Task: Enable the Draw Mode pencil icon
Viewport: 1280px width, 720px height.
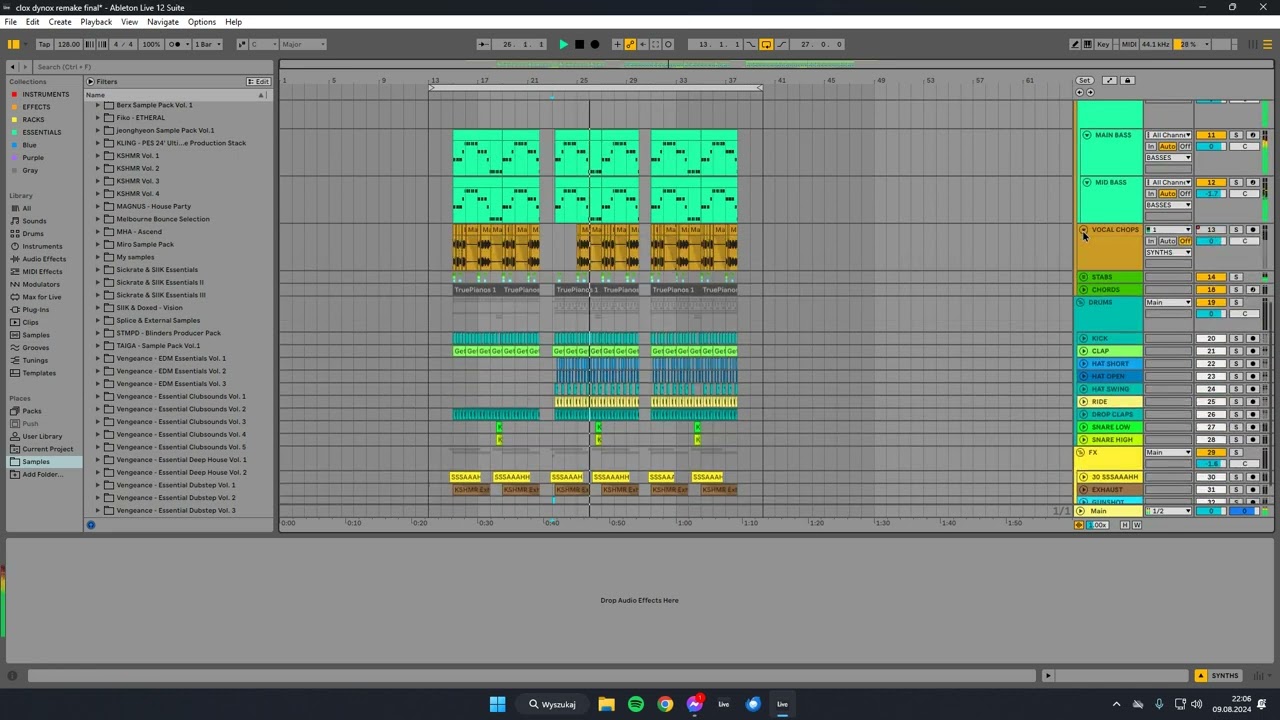Action: pyautogui.click(x=1075, y=44)
